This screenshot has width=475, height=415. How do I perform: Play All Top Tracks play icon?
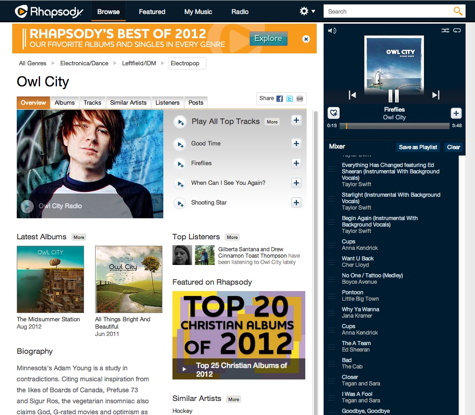pyautogui.click(x=180, y=122)
